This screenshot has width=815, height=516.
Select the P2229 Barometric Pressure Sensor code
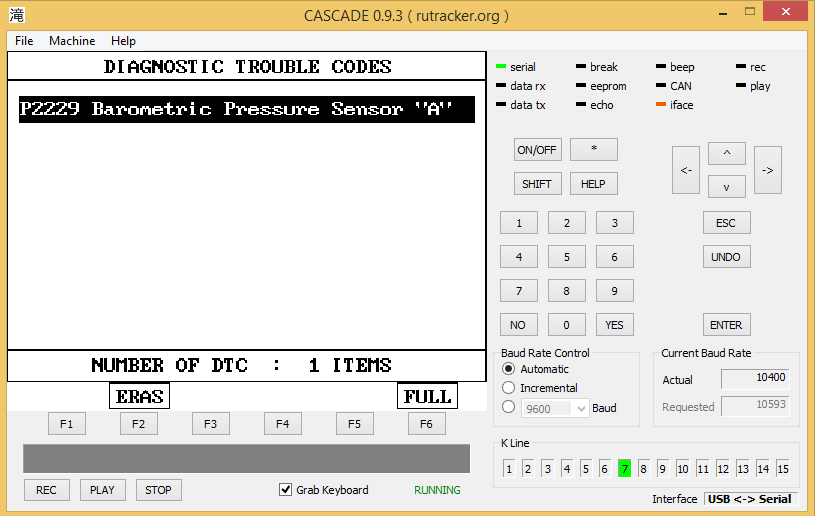tap(246, 109)
